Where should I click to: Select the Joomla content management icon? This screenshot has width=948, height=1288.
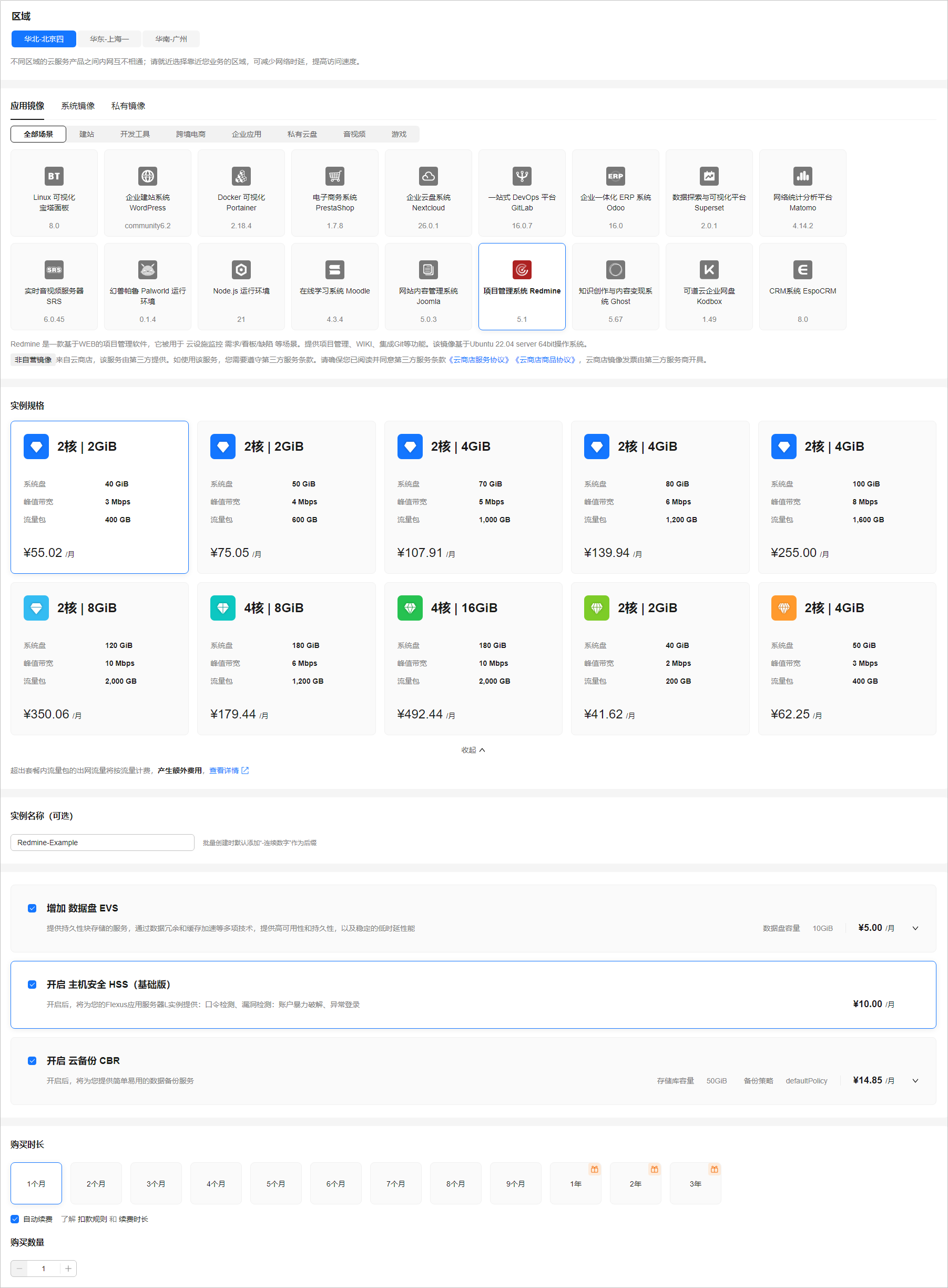[x=428, y=270]
